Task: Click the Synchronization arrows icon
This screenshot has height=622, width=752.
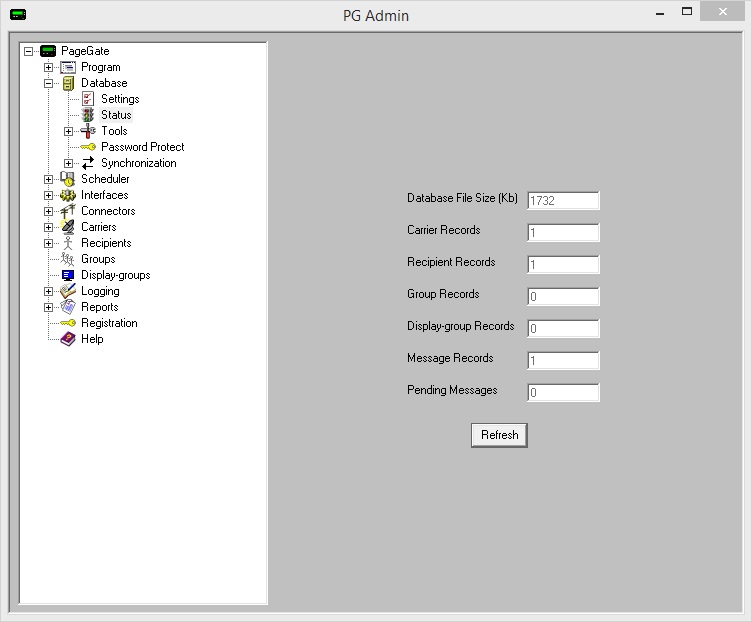Action: [88, 163]
